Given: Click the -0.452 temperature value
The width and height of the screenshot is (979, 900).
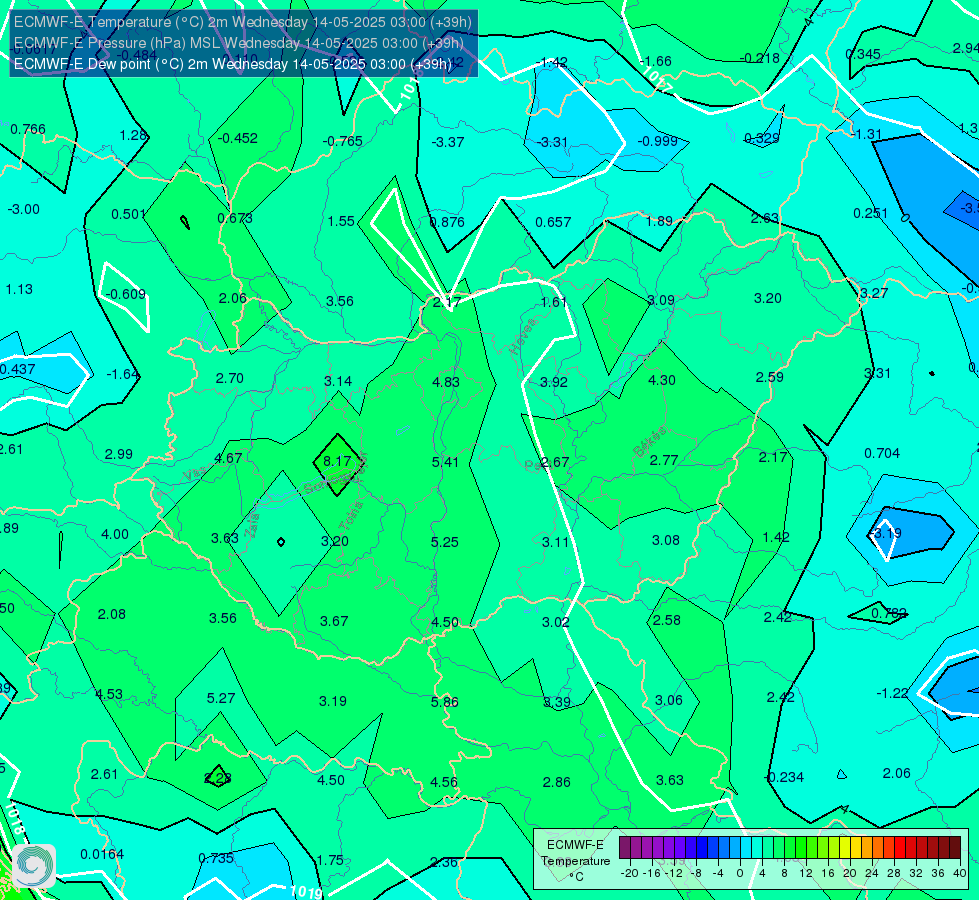Looking at the screenshot, I should click(x=237, y=138).
